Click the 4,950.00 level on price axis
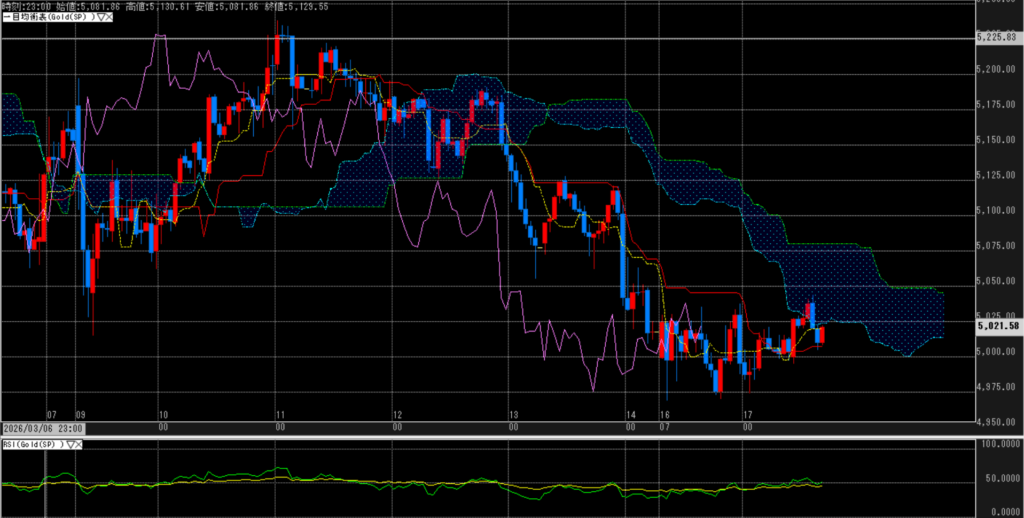Image resolution: width=1024 pixels, height=518 pixels. tap(997, 422)
